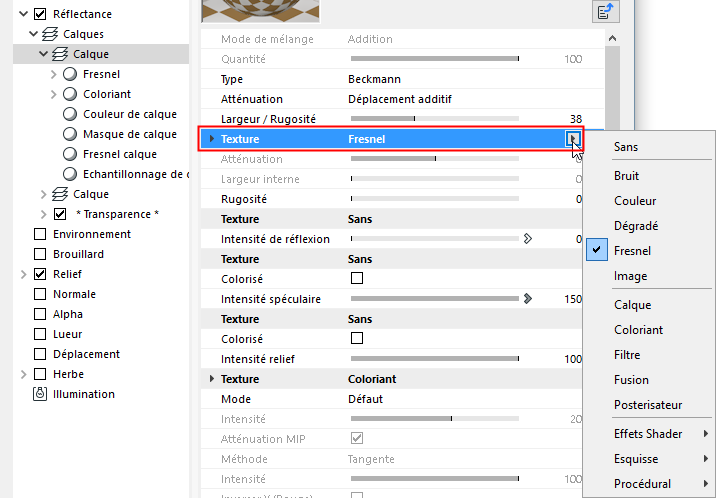Collapse the Réflectance tree node
The height and width of the screenshot is (498, 716).
(24, 14)
